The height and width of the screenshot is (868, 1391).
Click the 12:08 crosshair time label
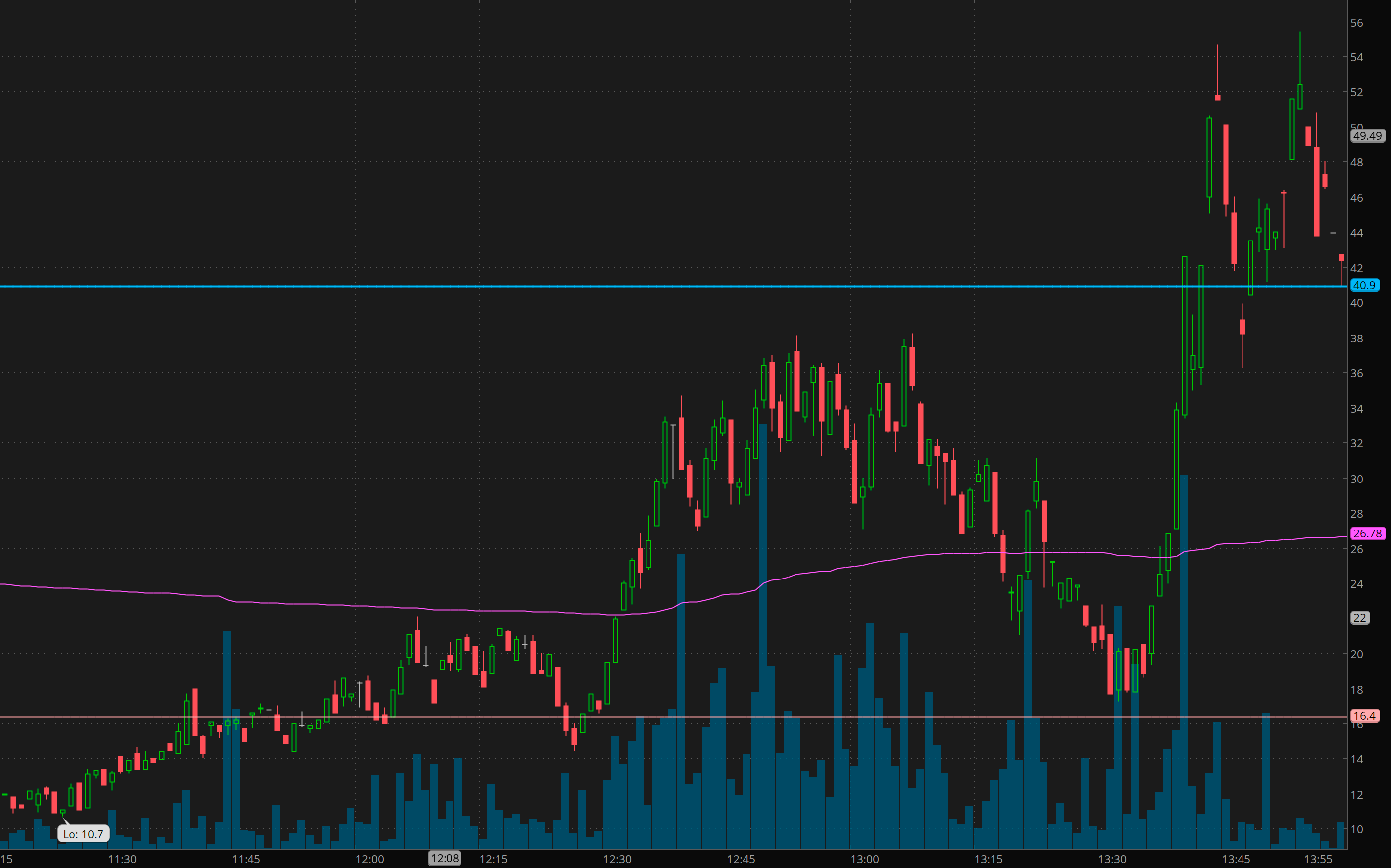tap(445, 858)
